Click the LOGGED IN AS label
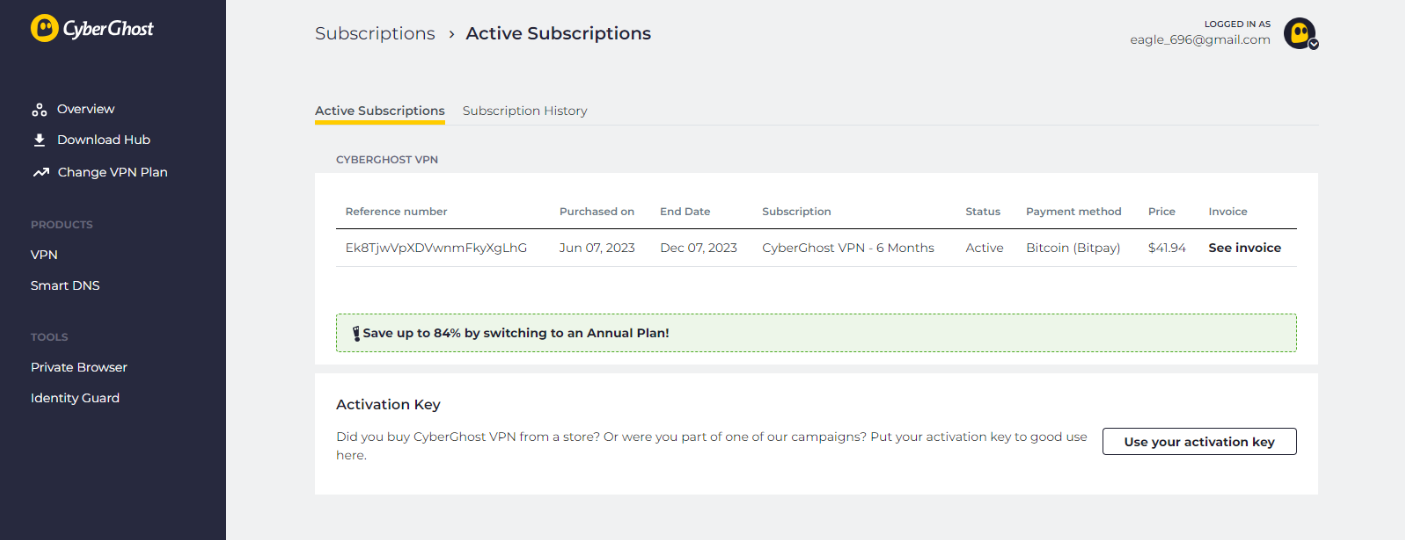The image size is (1405, 540). click(1238, 24)
